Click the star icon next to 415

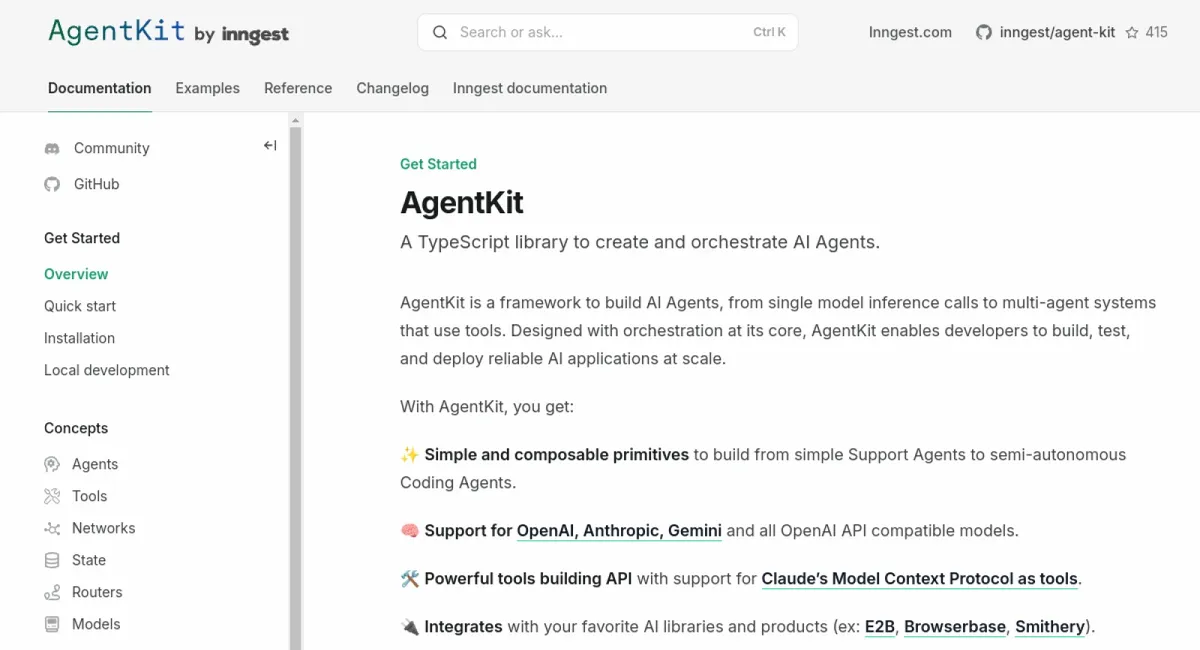coord(1132,32)
